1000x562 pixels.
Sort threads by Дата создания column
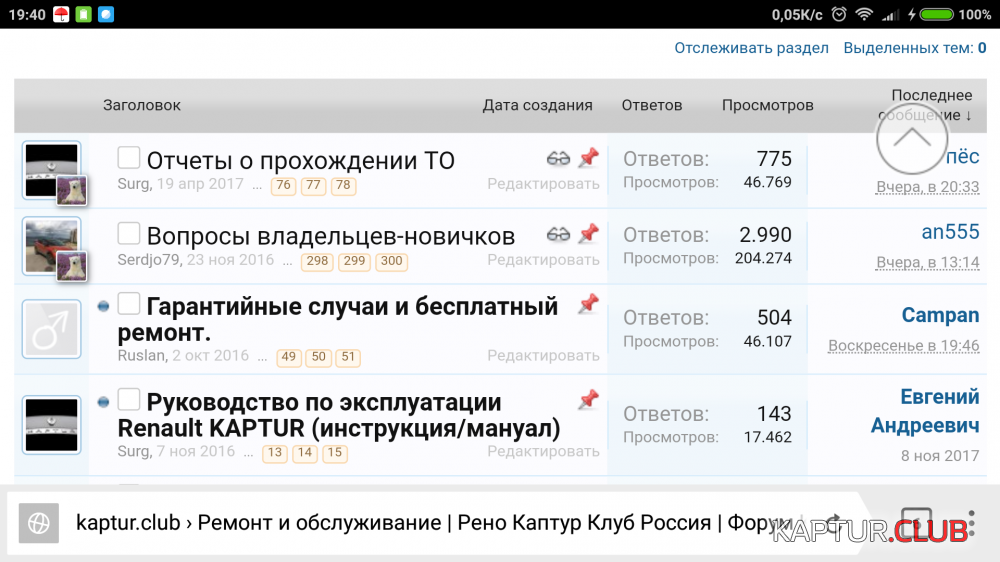537,105
